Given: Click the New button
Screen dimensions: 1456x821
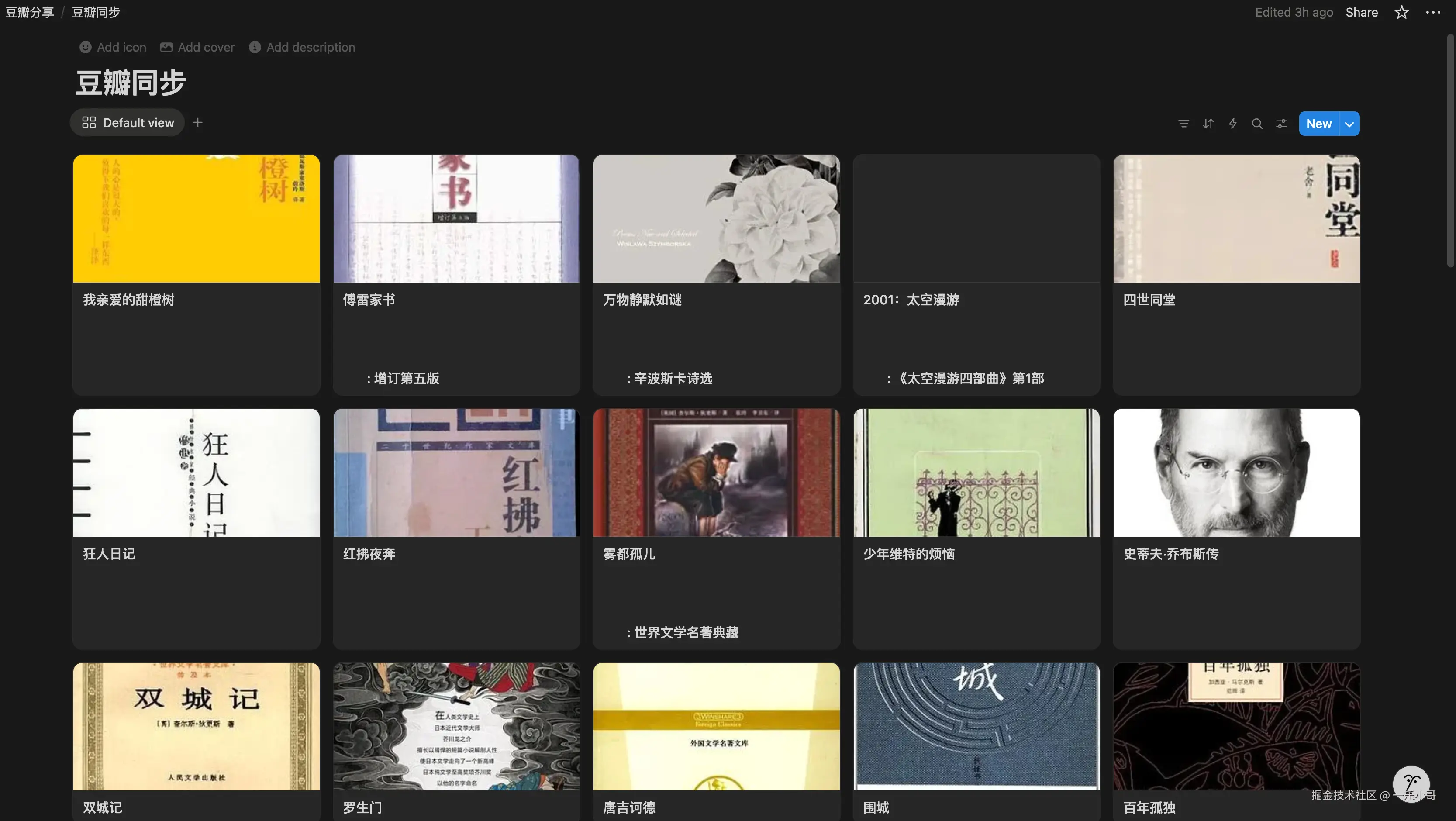Looking at the screenshot, I should (x=1318, y=124).
